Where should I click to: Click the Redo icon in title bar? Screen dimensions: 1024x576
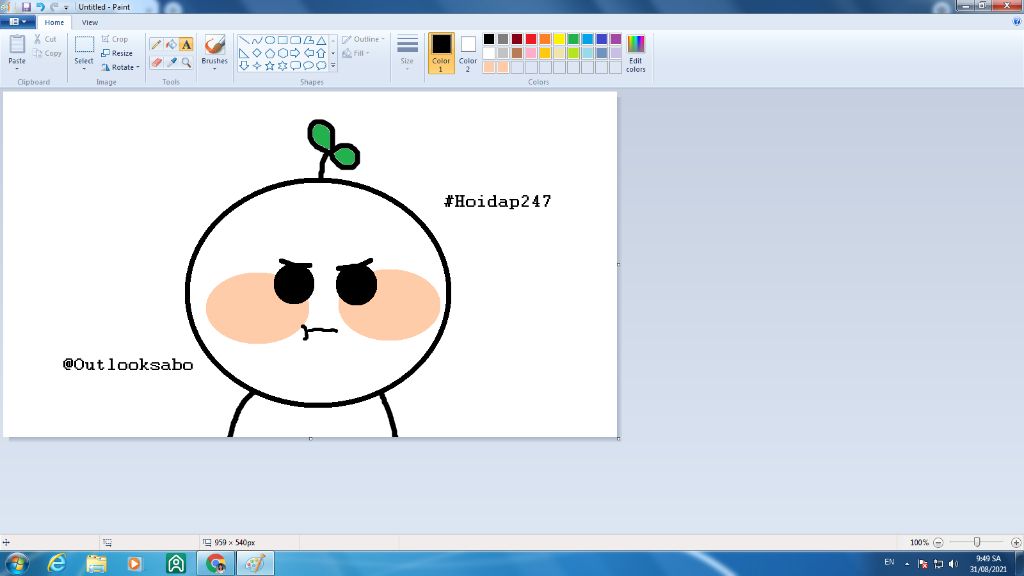point(54,7)
